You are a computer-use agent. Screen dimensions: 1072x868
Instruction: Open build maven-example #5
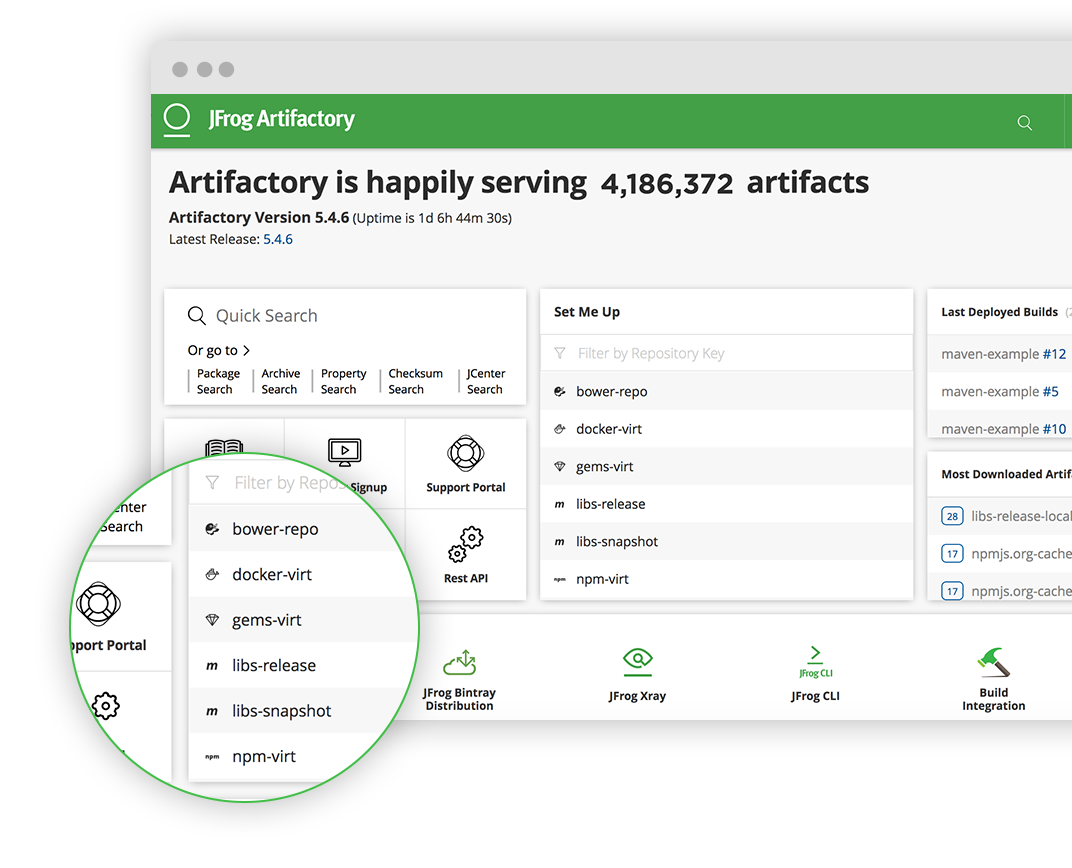coord(1000,392)
